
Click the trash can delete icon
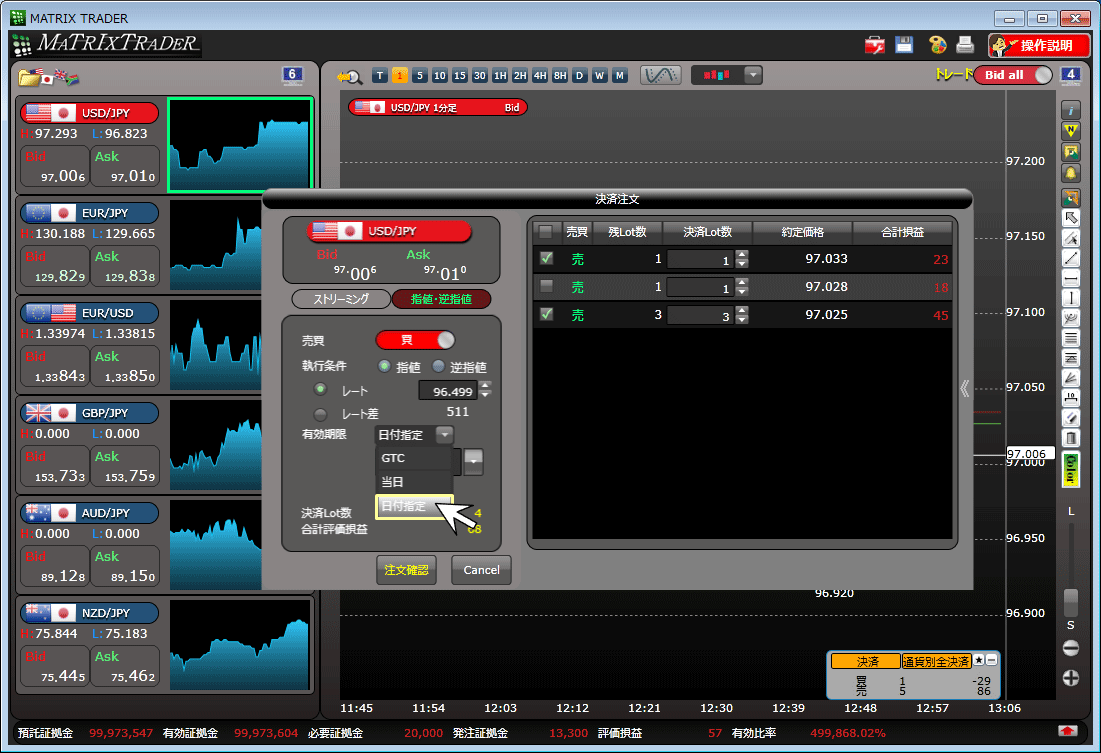click(1070, 438)
